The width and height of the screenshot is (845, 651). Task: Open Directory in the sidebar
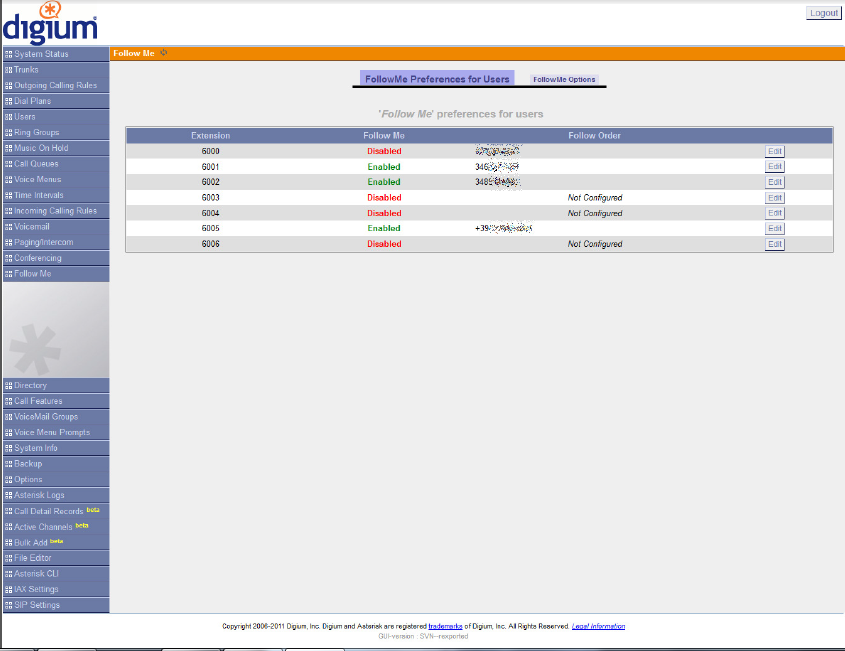coord(56,385)
